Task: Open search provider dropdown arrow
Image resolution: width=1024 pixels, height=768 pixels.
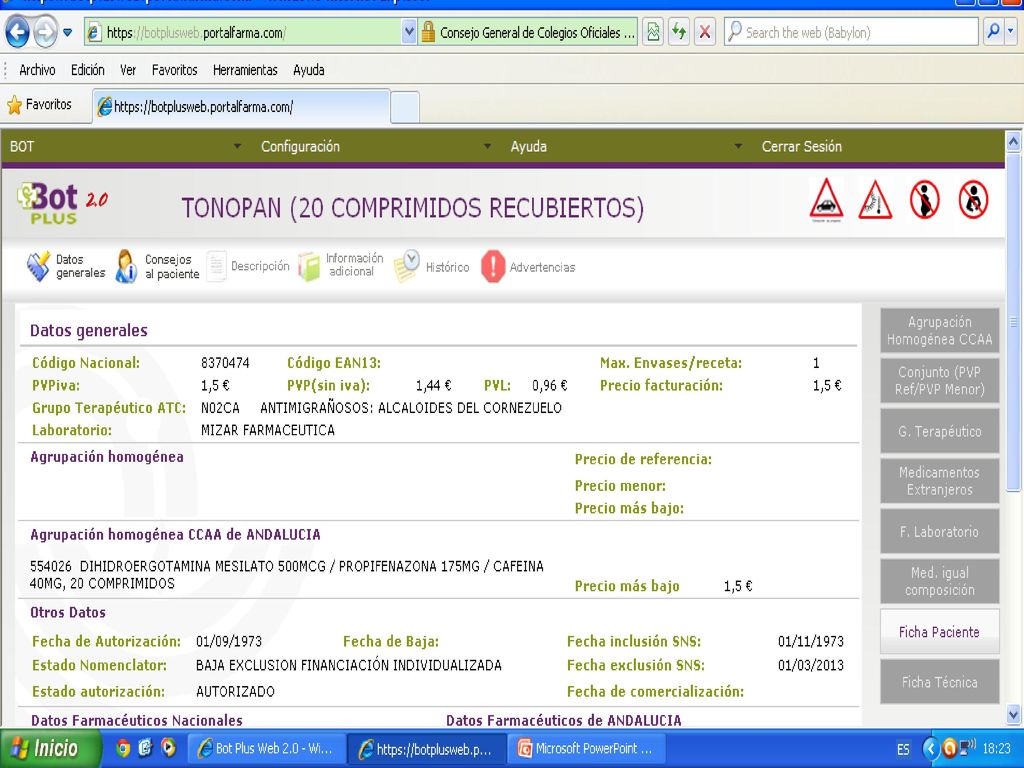Action: [1011, 32]
